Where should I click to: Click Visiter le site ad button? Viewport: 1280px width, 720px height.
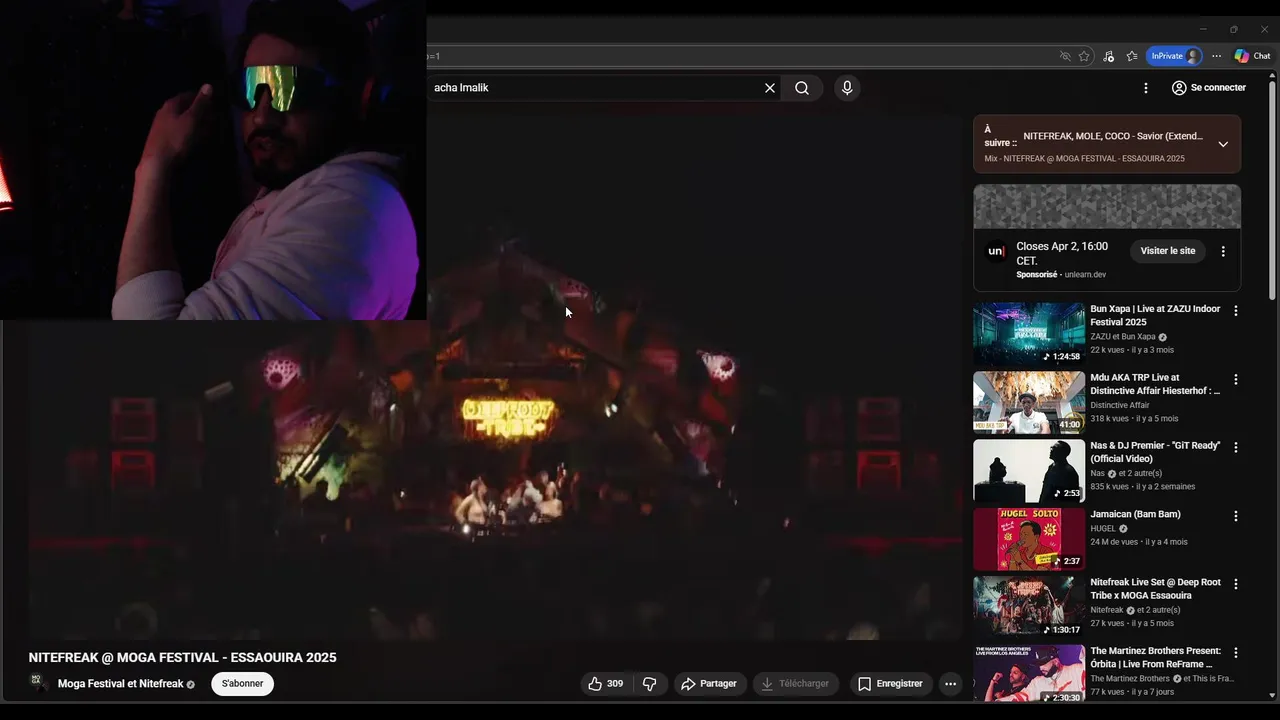1167,251
